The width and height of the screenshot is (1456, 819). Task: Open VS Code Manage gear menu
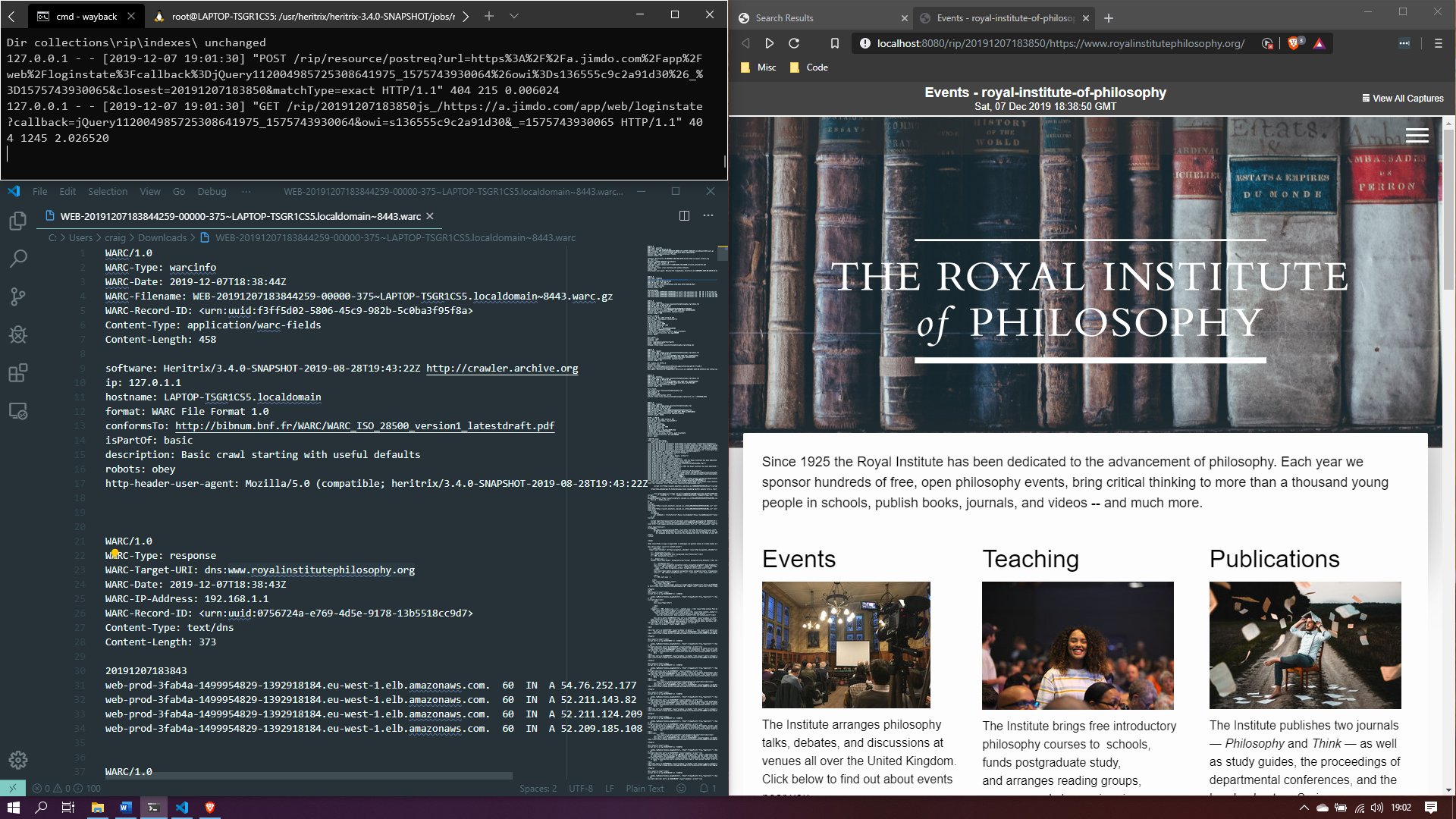pyautogui.click(x=17, y=760)
